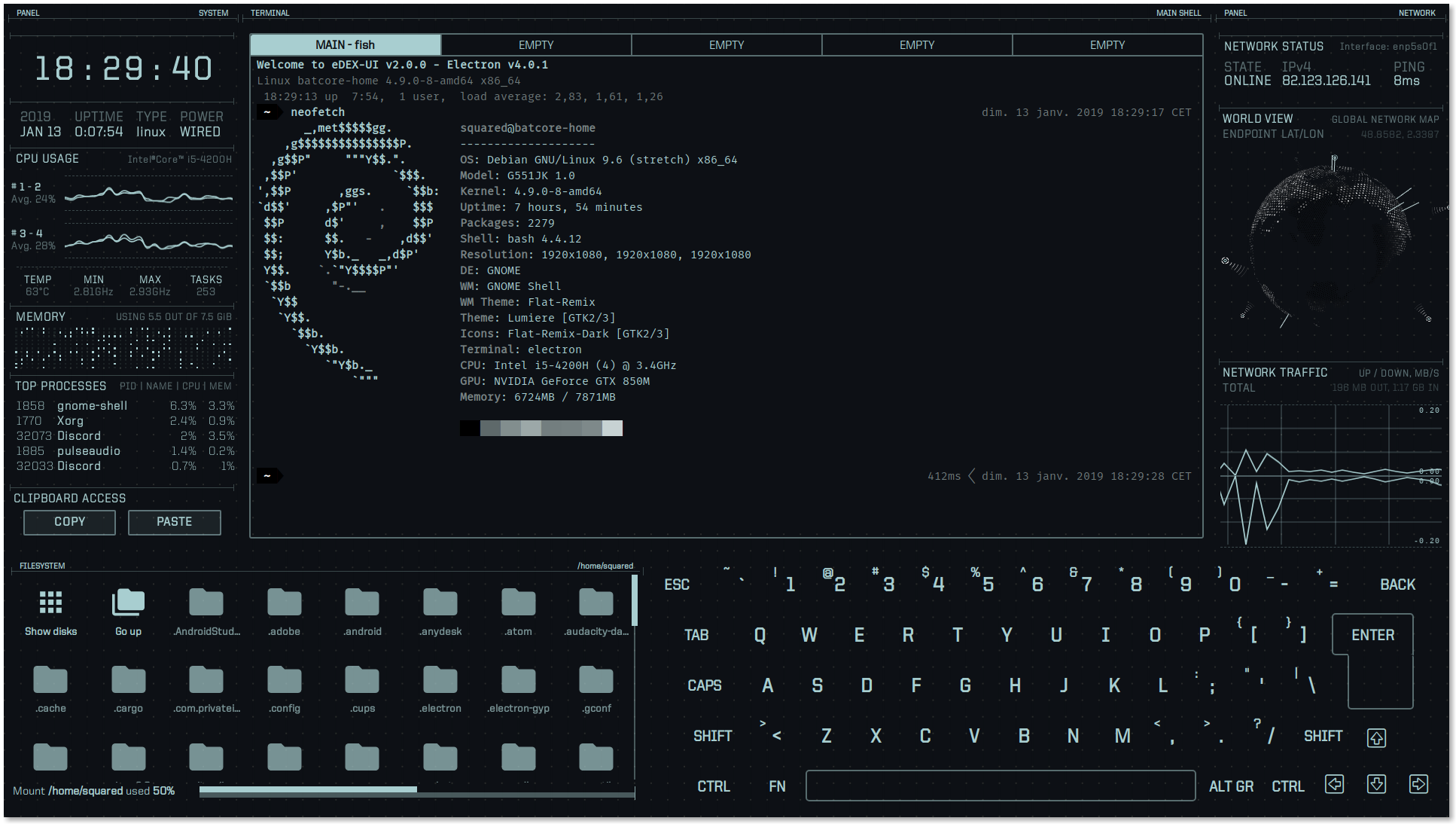The height and width of the screenshot is (824, 1456).
Task: Click the /home/squared disk usage bar
Action: (x=417, y=790)
